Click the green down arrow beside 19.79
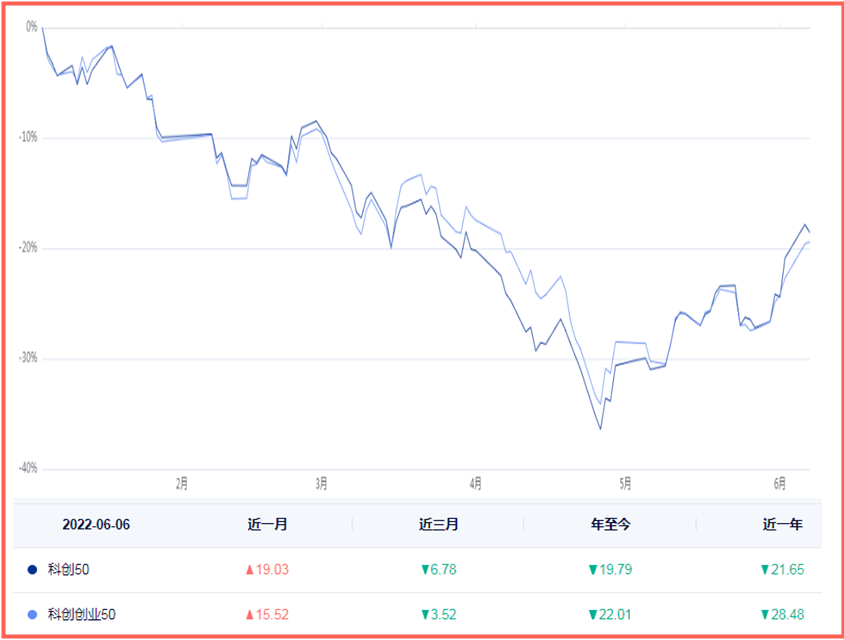 [x=592, y=570]
